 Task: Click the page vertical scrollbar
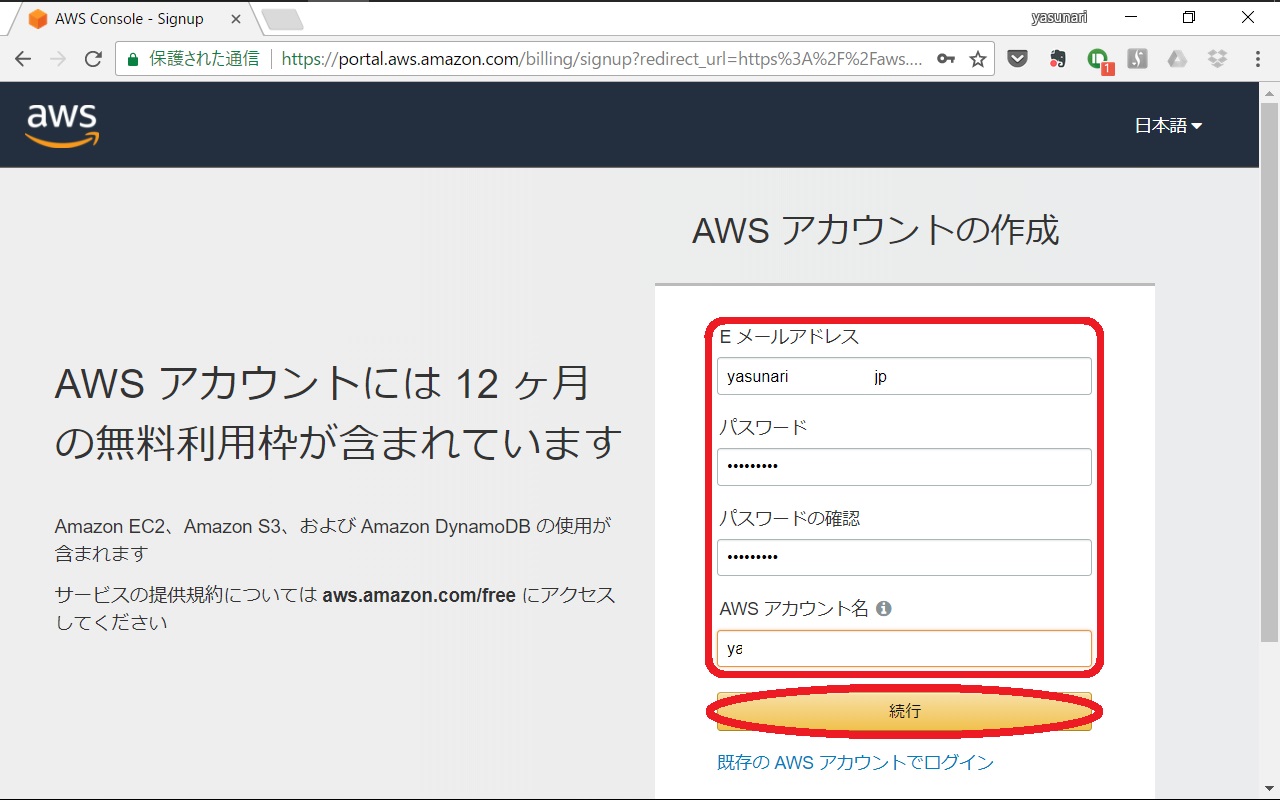click(x=1269, y=370)
